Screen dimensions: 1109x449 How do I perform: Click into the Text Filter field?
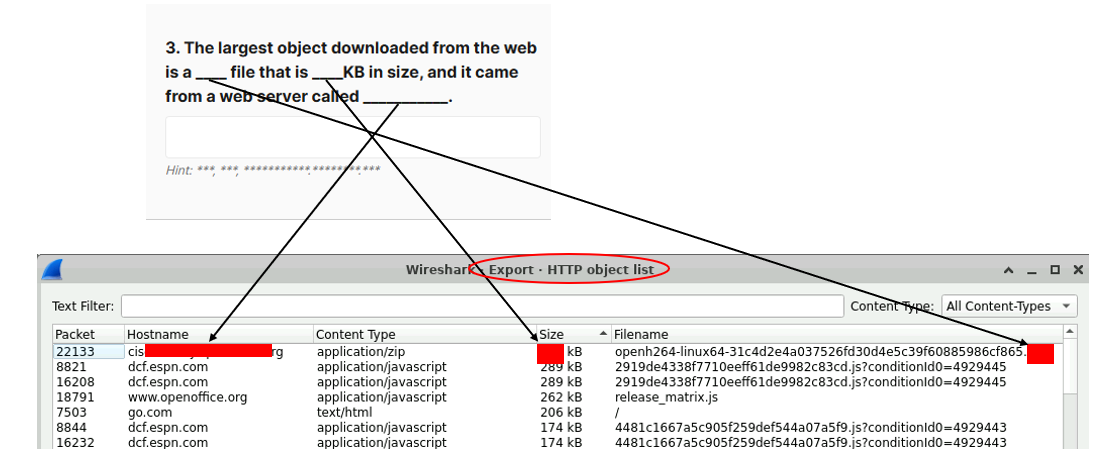482,306
